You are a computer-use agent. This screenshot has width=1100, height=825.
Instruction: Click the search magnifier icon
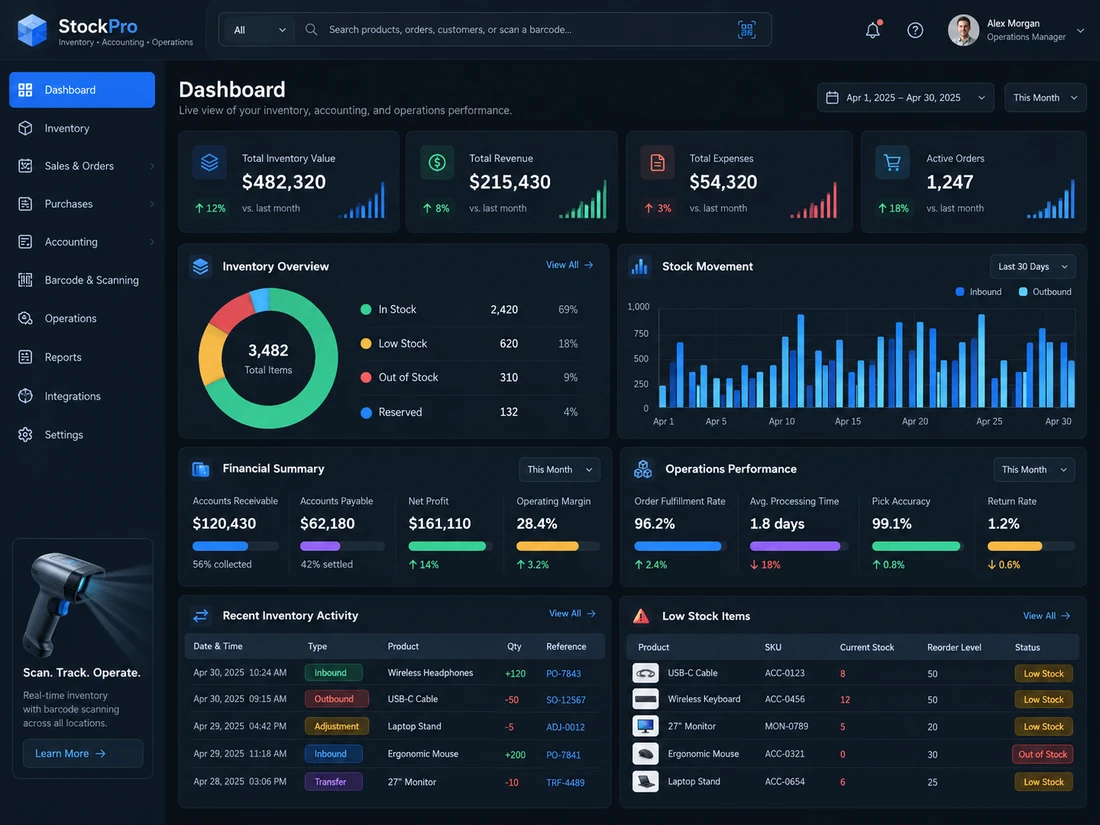[x=311, y=29]
